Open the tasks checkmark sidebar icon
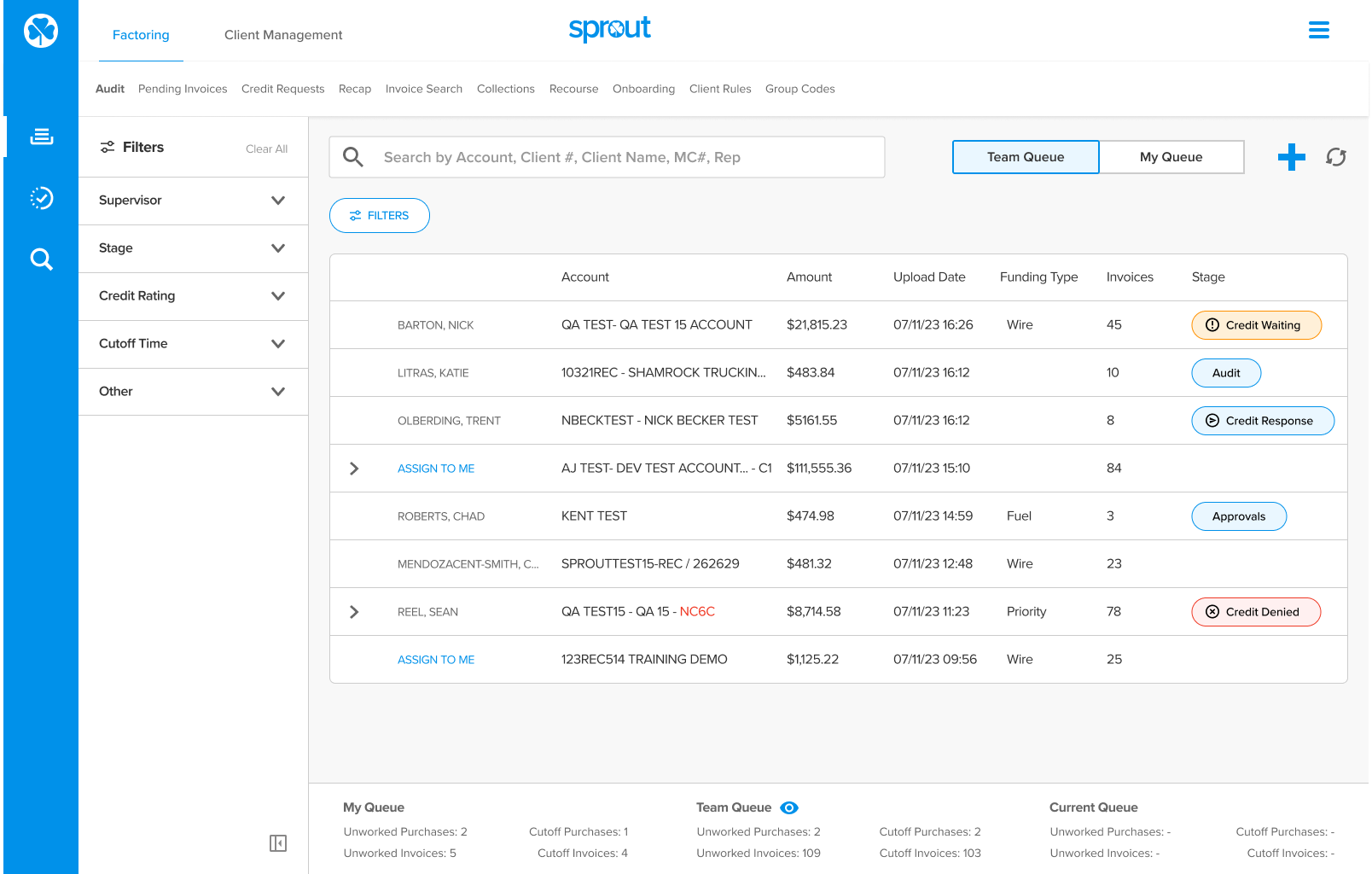Viewport: 1372px width, 874px height. (x=41, y=198)
